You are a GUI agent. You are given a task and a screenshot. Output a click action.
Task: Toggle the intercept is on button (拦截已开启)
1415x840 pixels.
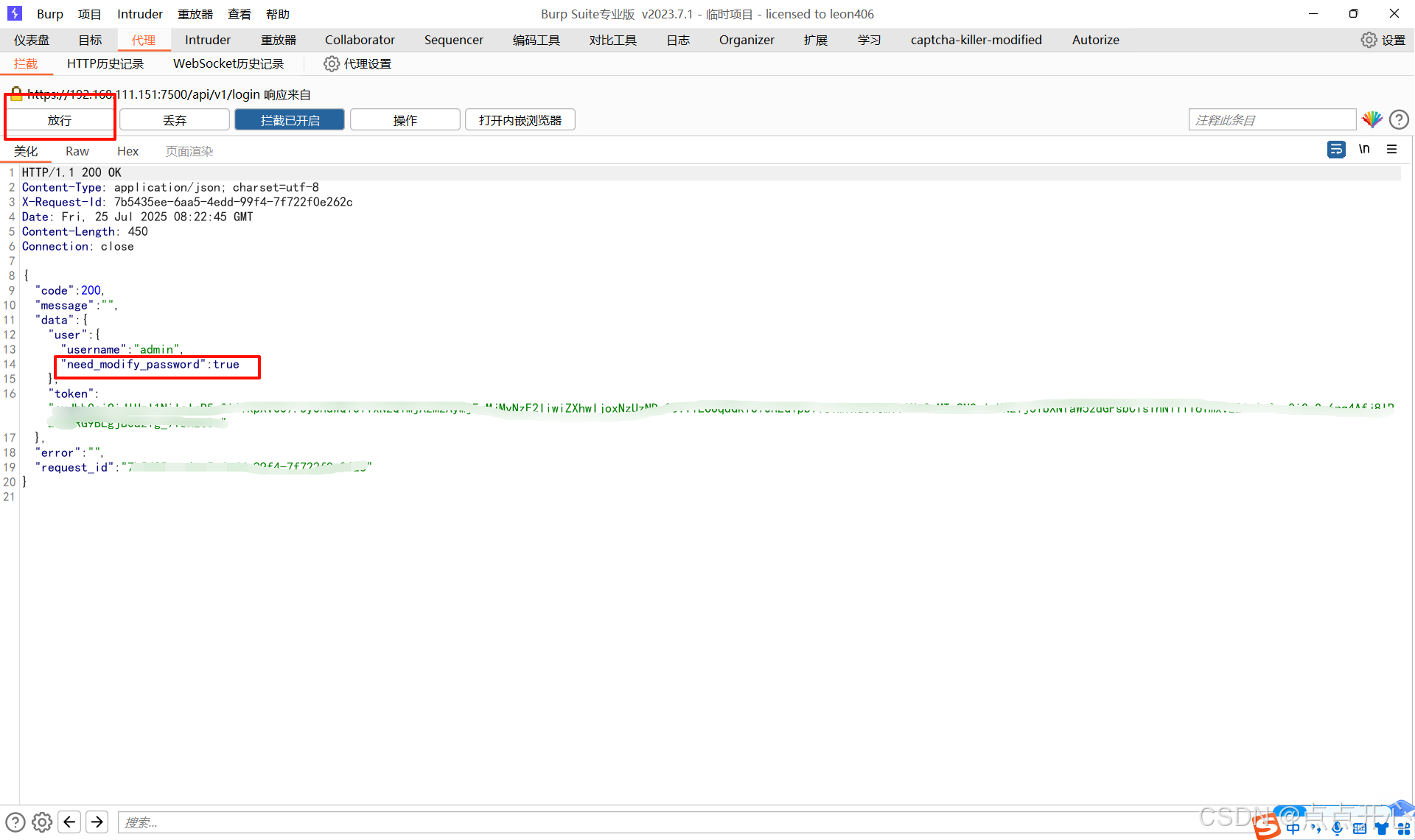(x=290, y=120)
